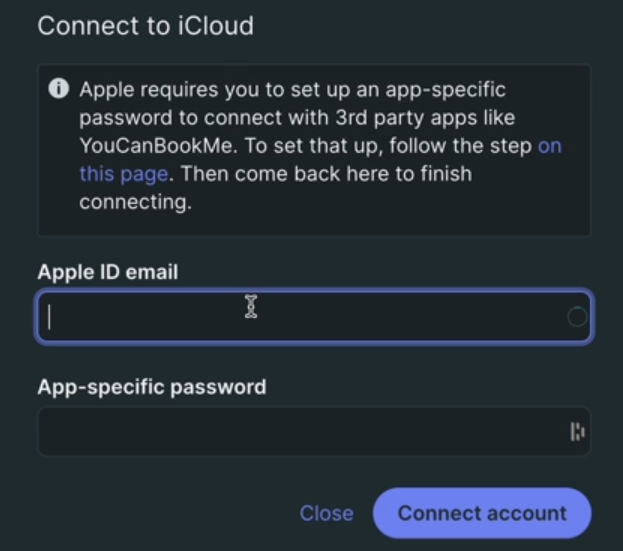Image resolution: width=623 pixels, height=551 pixels.
Task: Click the word "iCloud" in the title
Action: coord(215,25)
